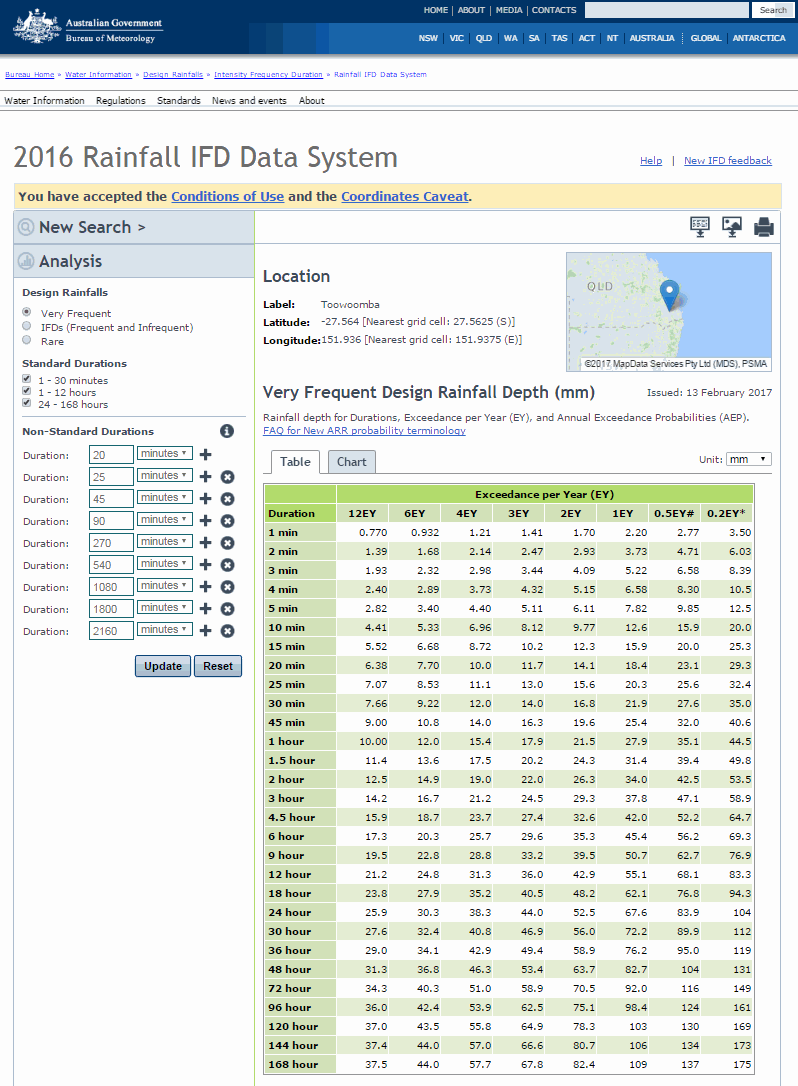The height and width of the screenshot is (1086, 798).
Task: Add a row with plus beside duration 2160
Action: [205, 631]
